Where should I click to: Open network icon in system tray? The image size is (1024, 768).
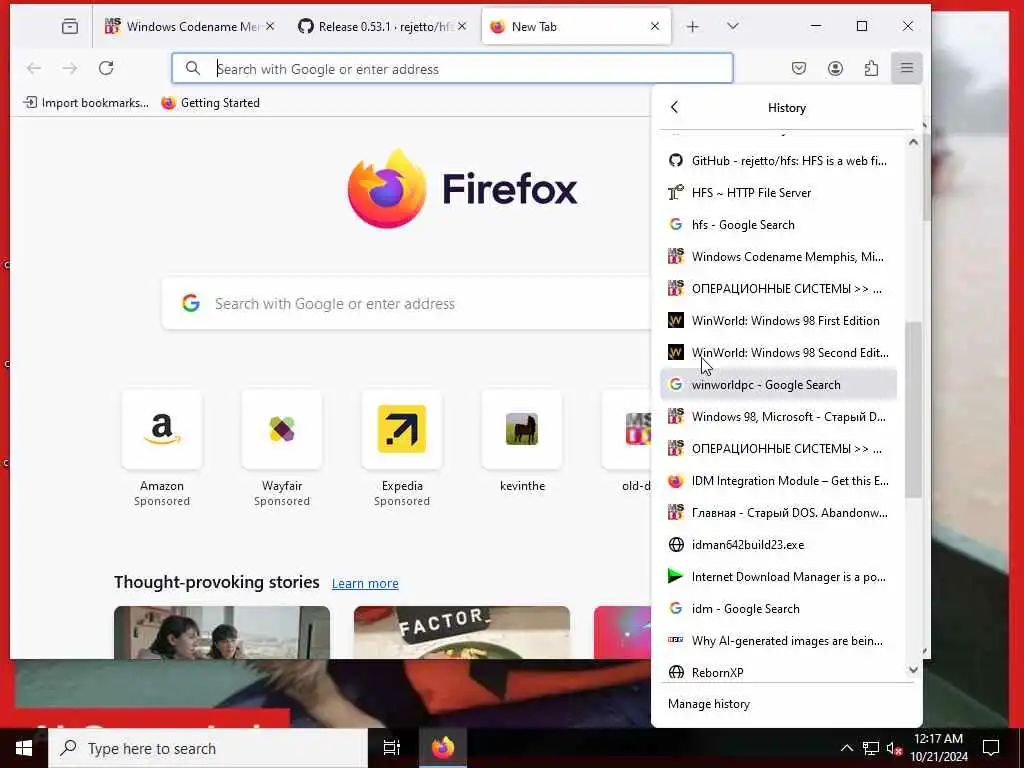pyautogui.click(x=871, y=748)
